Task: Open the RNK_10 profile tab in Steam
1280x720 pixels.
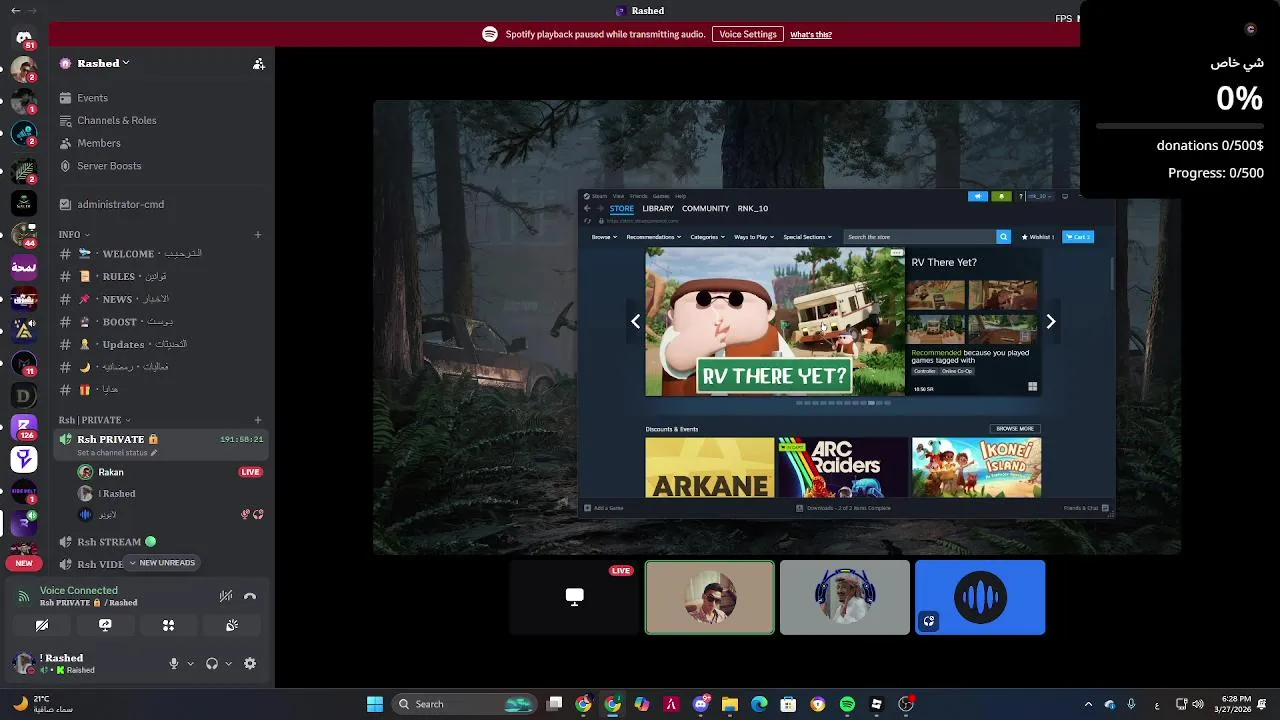Action: tap(753, 209)
